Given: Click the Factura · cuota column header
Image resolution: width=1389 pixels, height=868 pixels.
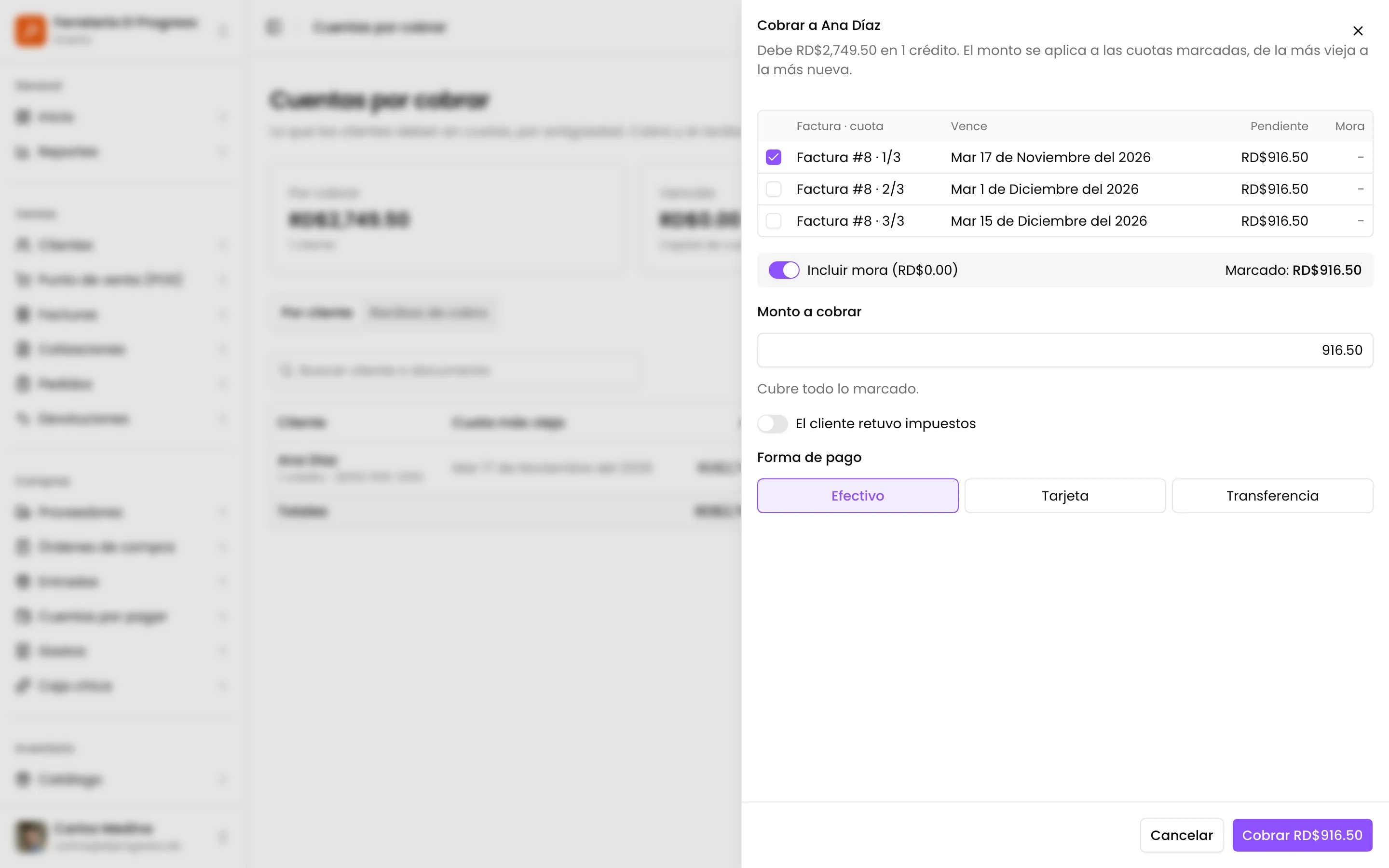Looking at the screenshot, I should (840, 126).
